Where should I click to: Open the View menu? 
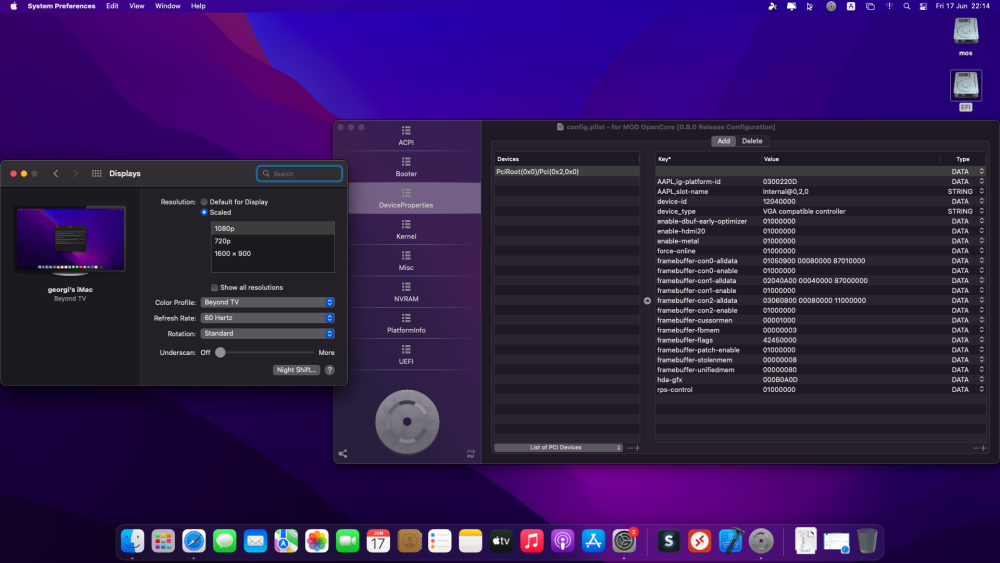[136, 6]
